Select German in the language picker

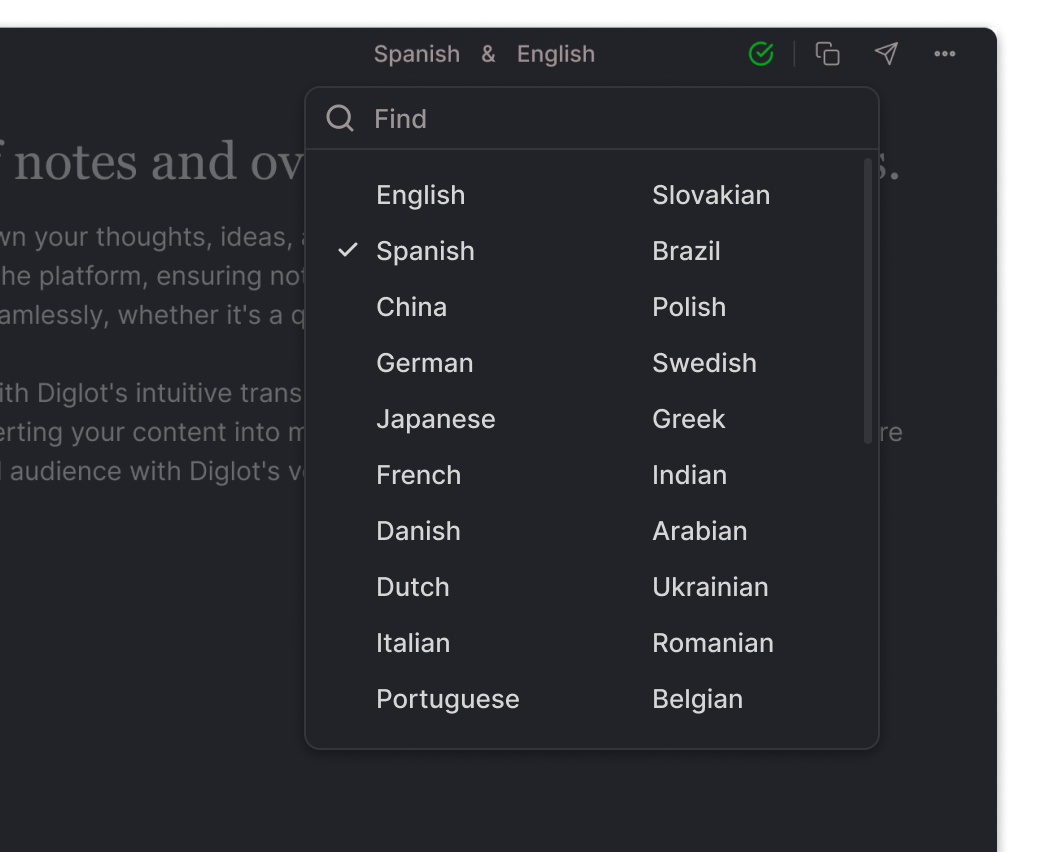[424, 363]
